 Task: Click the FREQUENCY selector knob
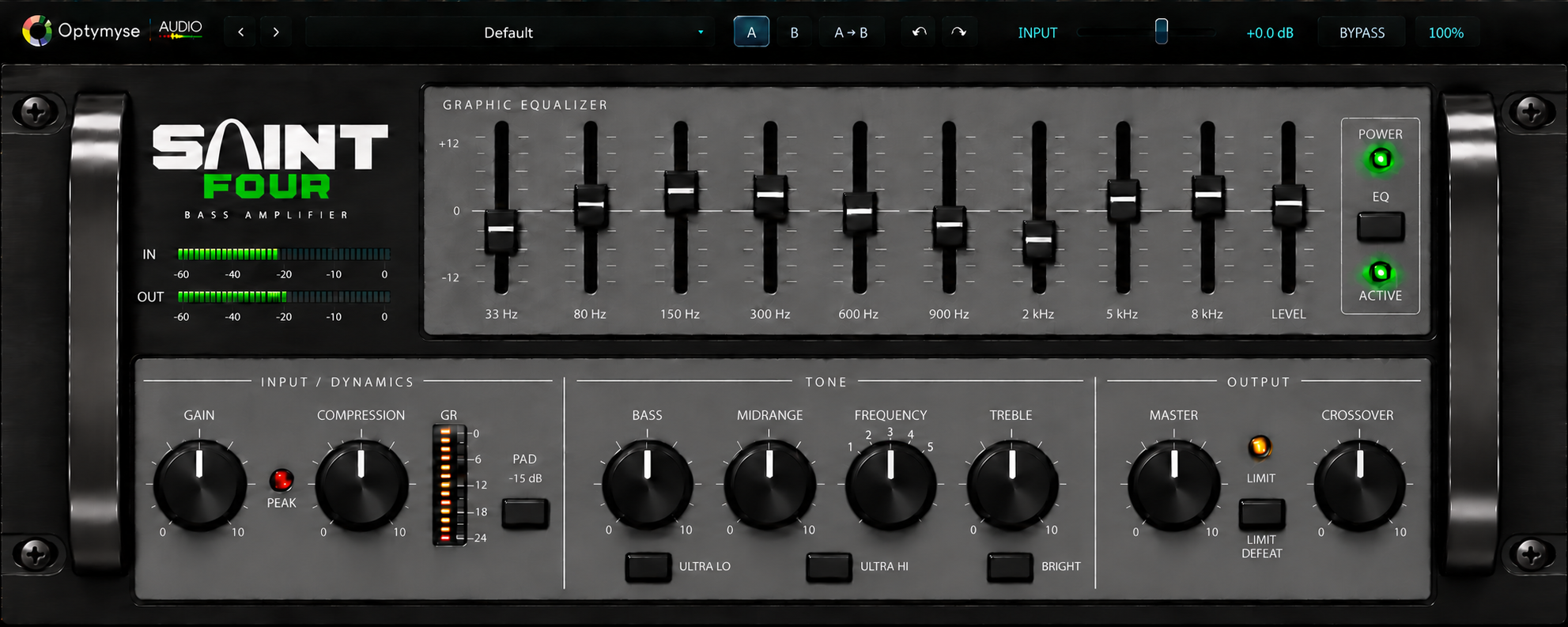pos(890,484)
